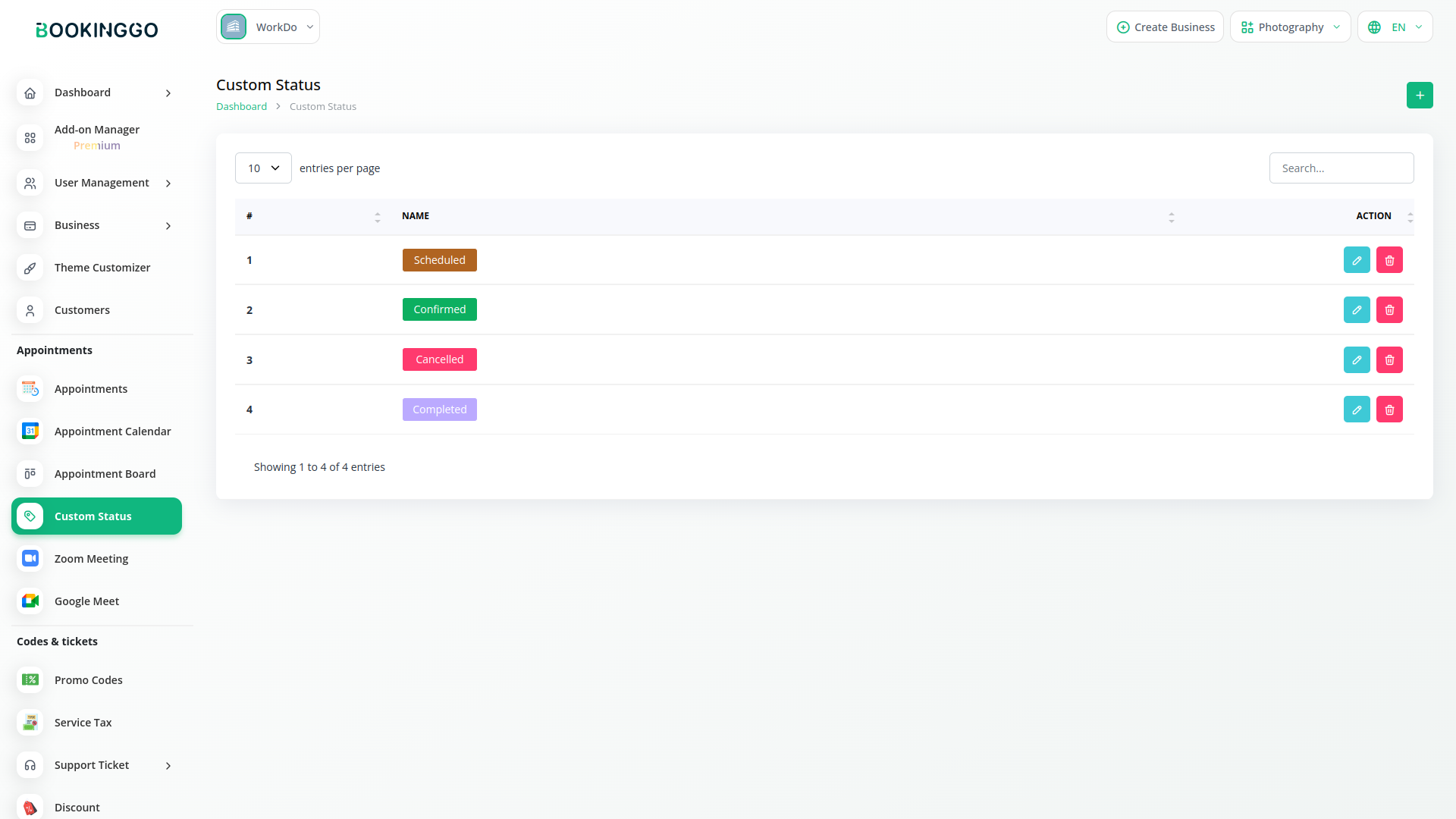Expand the Support Ticket submenu
1456x819 pixels.
pos(92,765)
